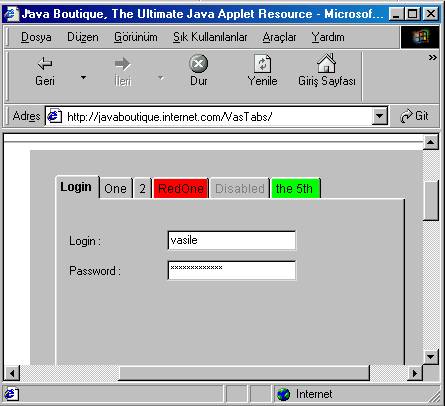This screenshot has width=445, height=406.
Task: Focus the Password field
Action: tap(232, 270)
